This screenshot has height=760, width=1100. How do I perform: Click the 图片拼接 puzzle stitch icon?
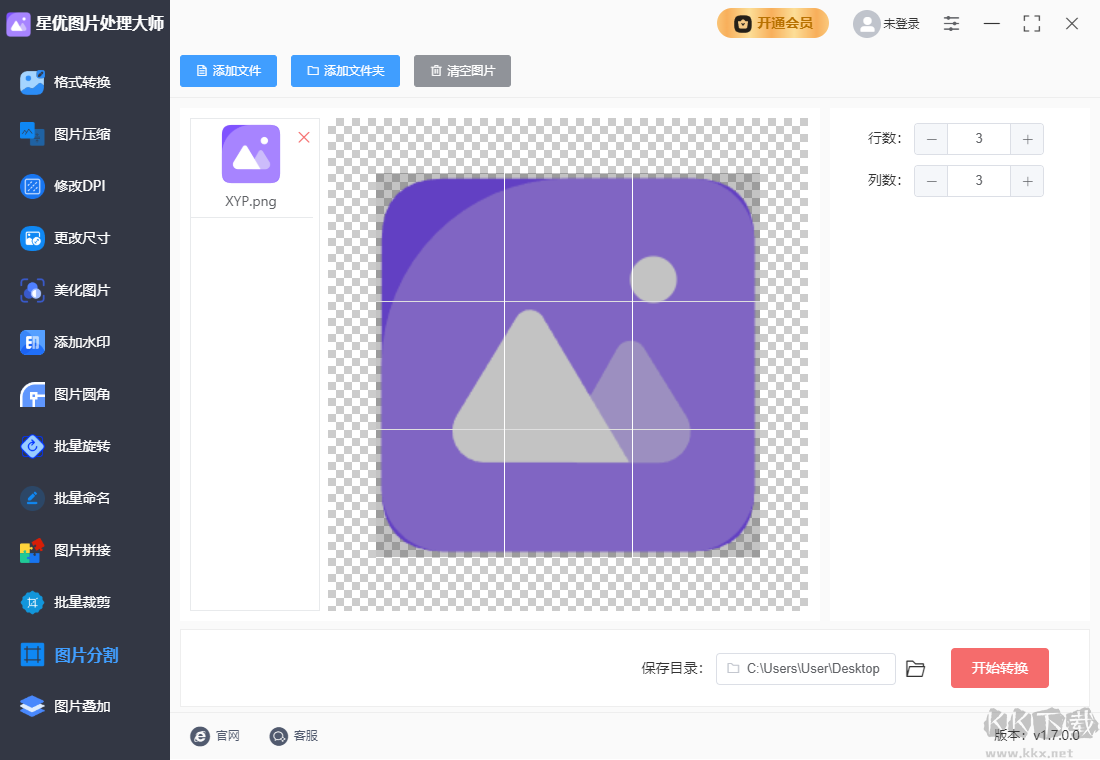pyautogui.click(x=32, y=550)
